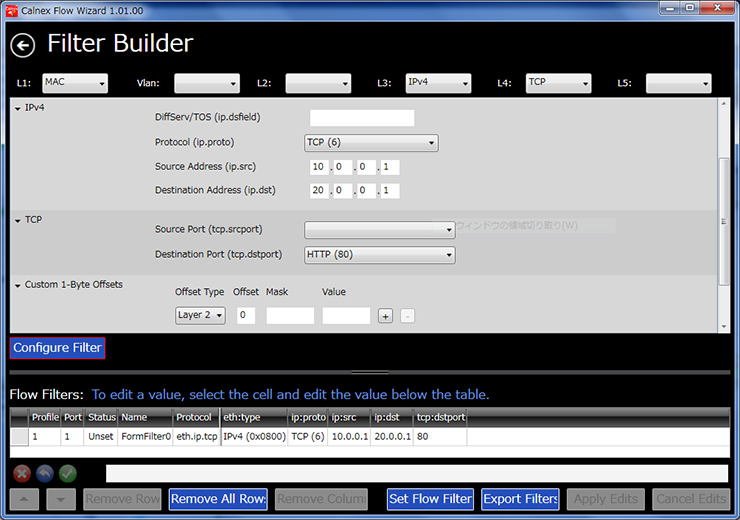Move row down with down-arrow button
This screenshot has height=520, width=740.
pyautogui.click(x=61, y=499)
